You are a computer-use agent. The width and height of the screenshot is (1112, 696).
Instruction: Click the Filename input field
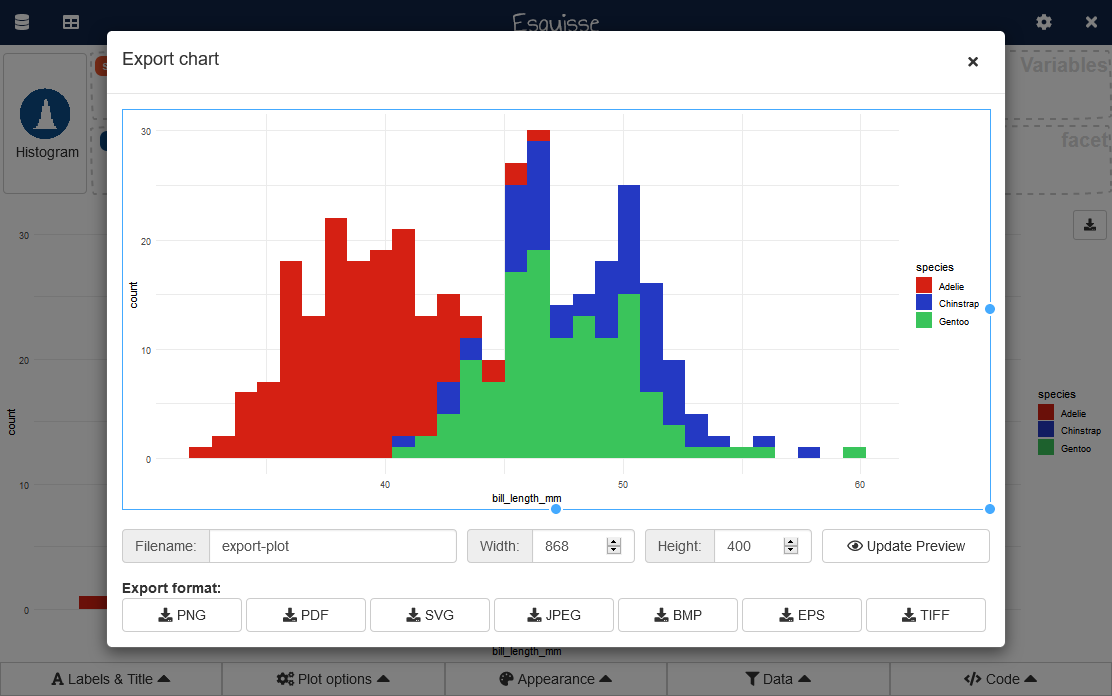pyautogui.click(x=332, y=546)
